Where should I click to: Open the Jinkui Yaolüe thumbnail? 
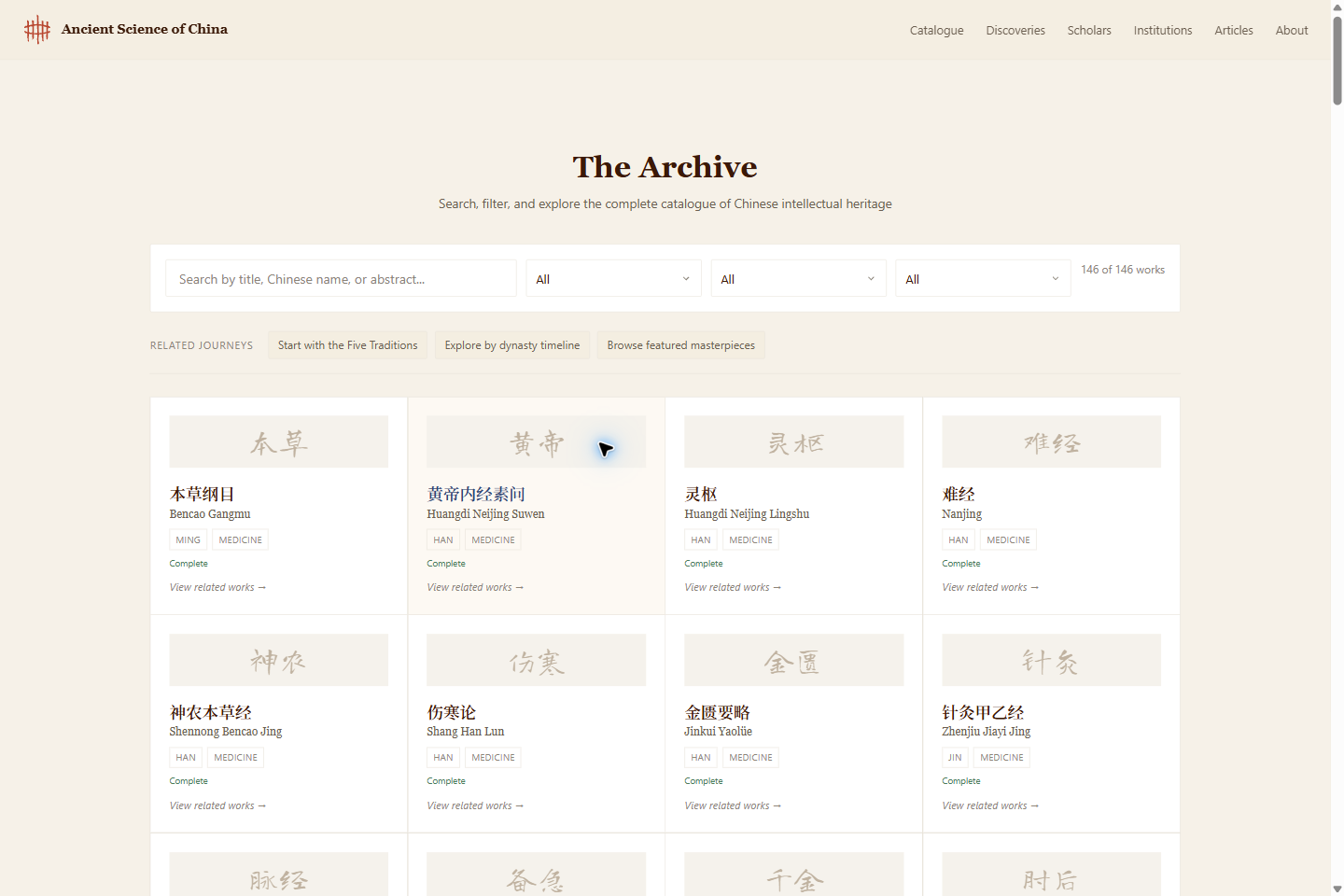point(793,660)
